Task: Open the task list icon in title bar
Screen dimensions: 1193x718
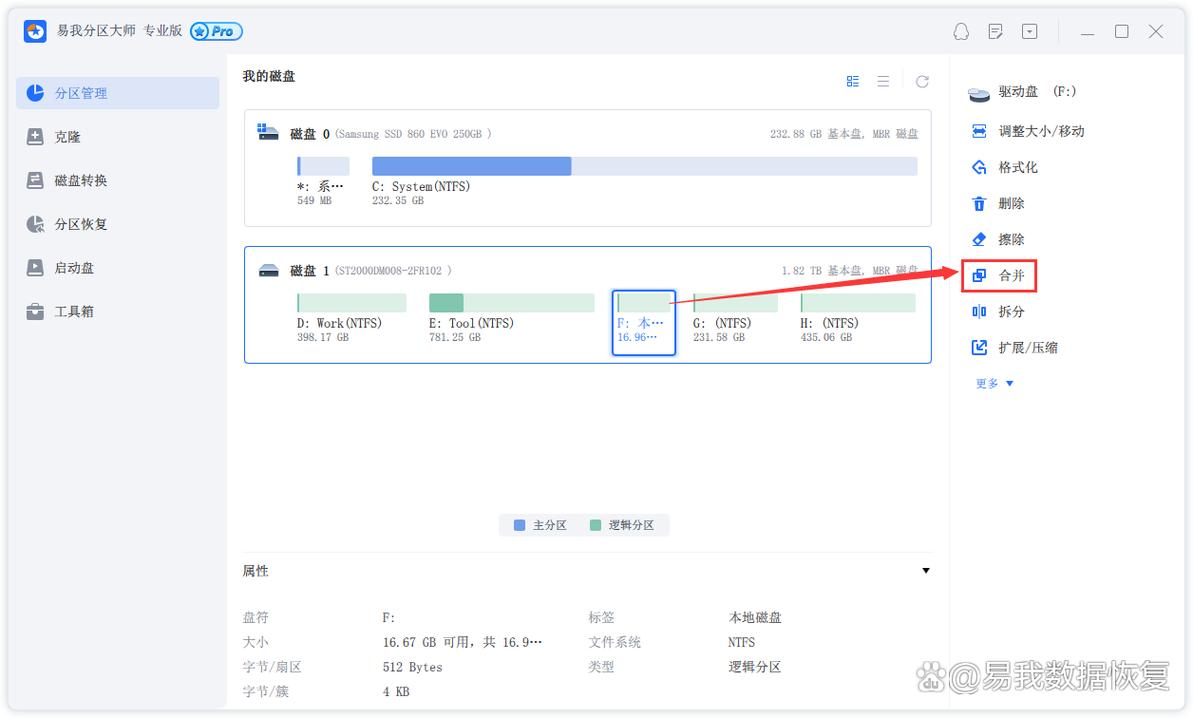Action: click(995, 32)
